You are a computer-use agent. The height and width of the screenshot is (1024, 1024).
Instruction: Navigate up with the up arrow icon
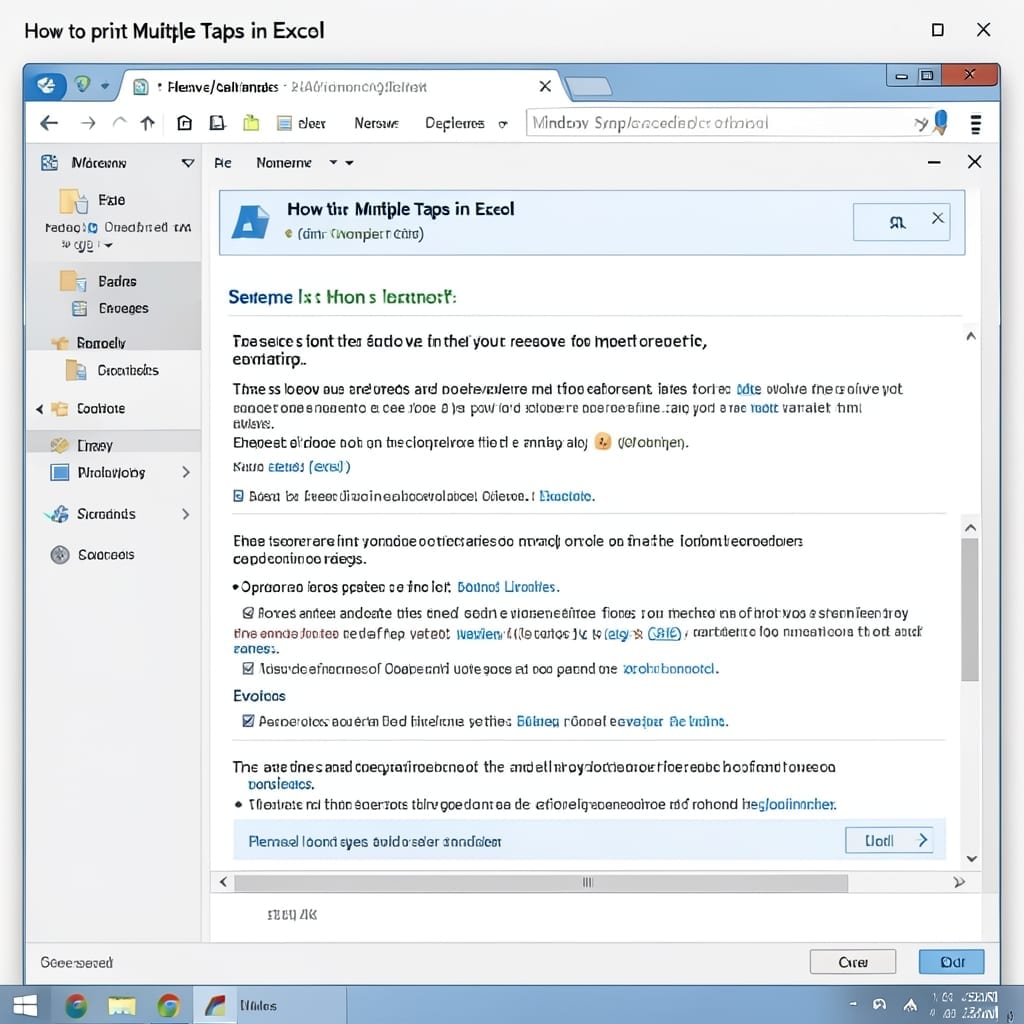(x=148, y=123)
